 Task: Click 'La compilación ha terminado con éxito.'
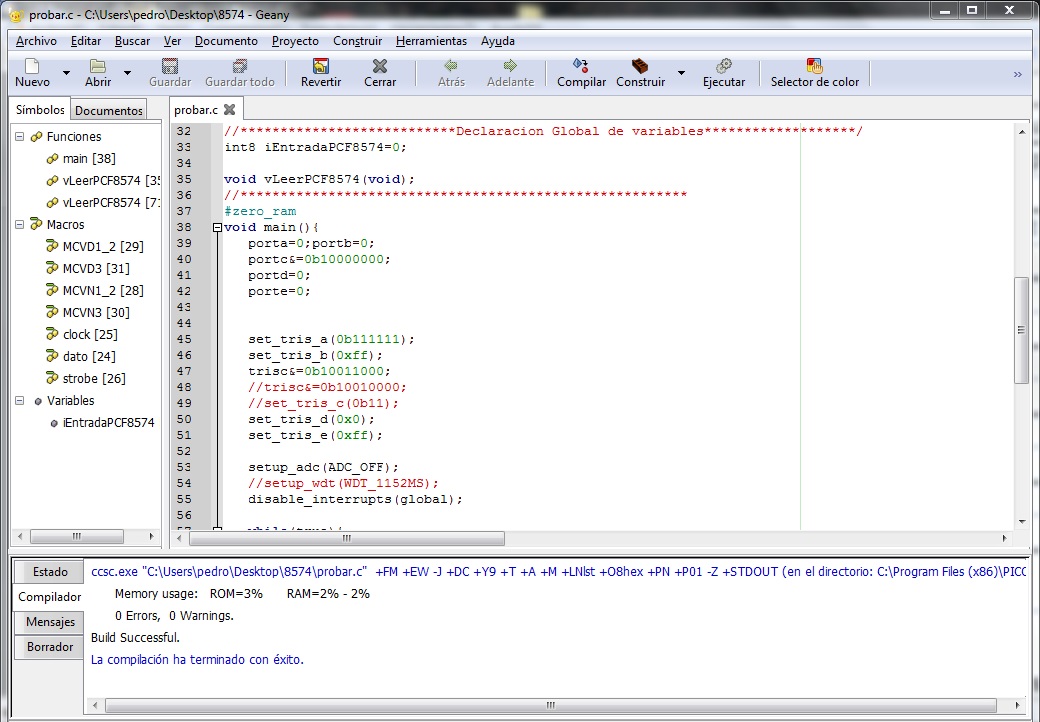(x=197, y=660)
